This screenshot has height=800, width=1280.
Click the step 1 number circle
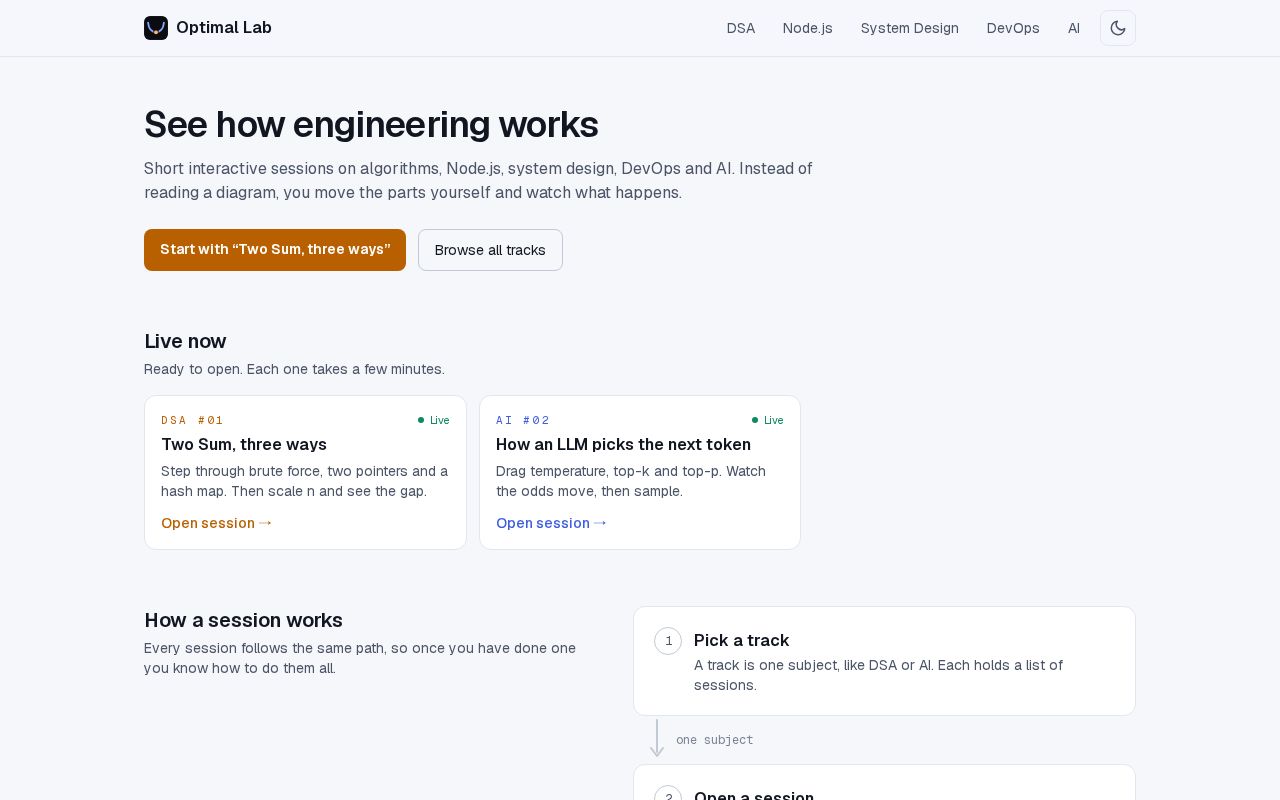pyautogui.click(x=668, y=641)
